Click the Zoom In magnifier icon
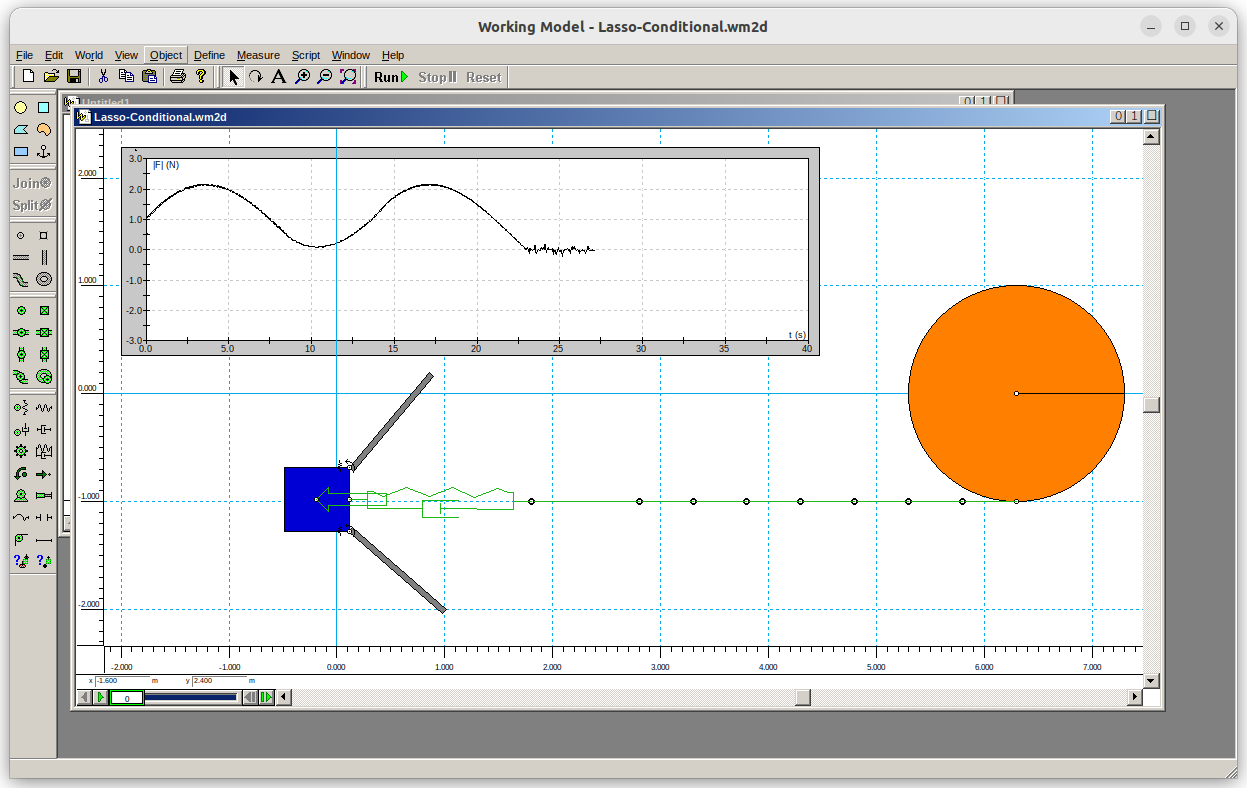This screenshot has width=1247, height=788. [x=302, y=77]
